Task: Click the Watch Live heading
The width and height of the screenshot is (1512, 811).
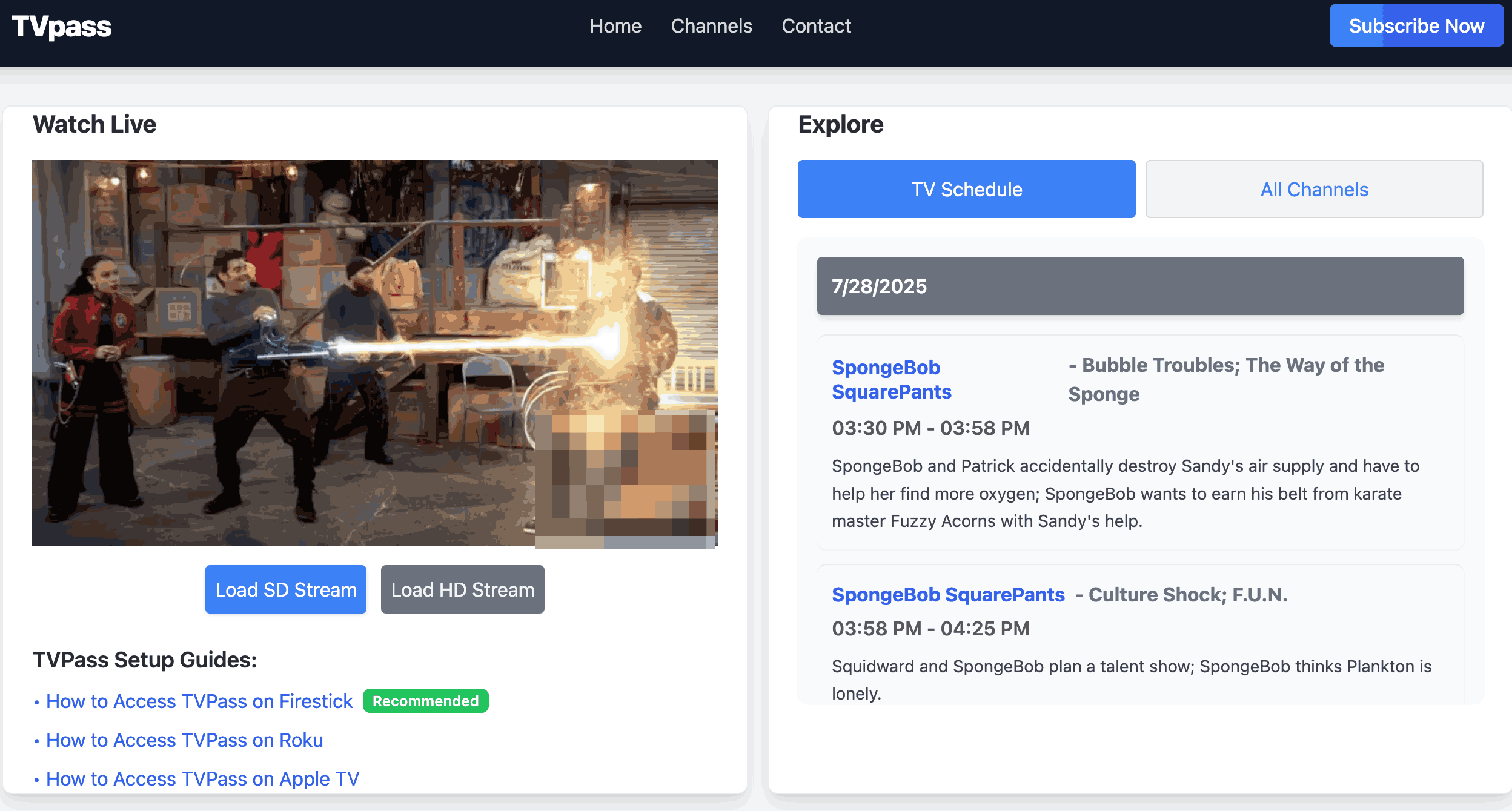Action: coord(94,124)
